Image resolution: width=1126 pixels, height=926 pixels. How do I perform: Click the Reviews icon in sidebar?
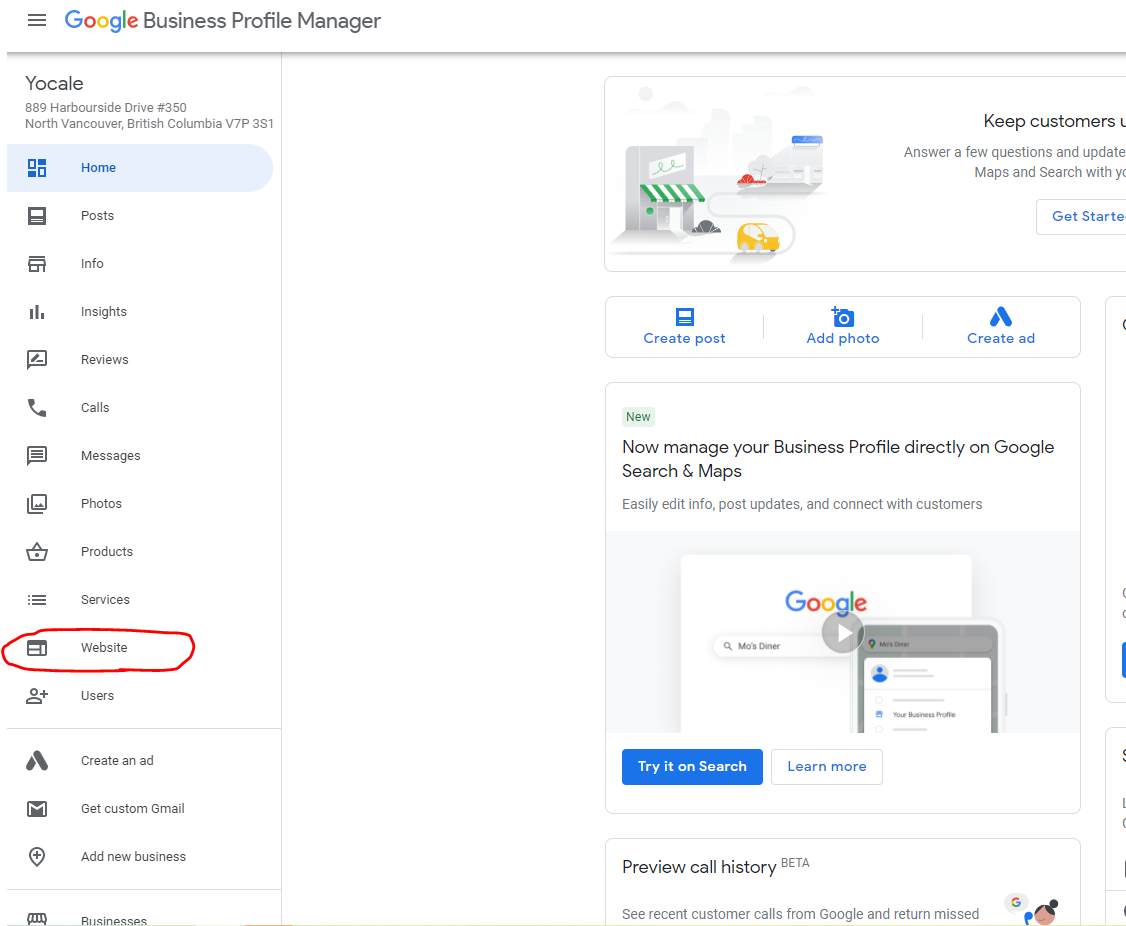point(37,359)
